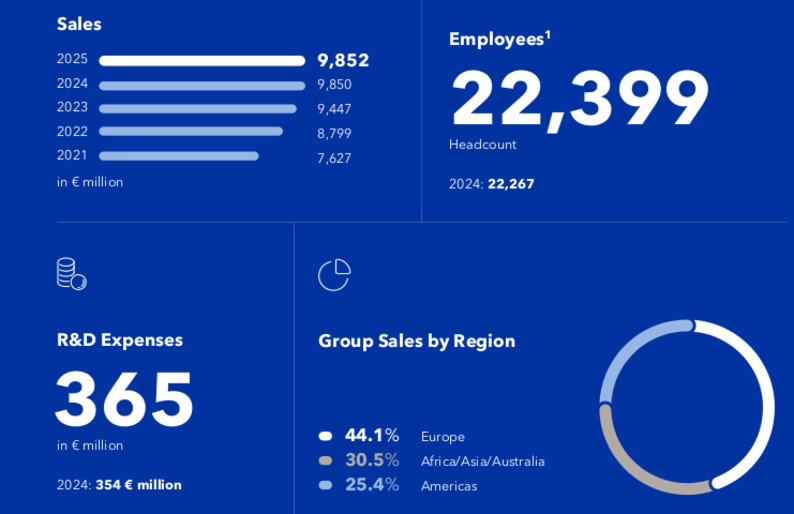Click the 365 R&D expenses figure
The height and width of the screenshot is (514, 794).
(x=124, y=399)
